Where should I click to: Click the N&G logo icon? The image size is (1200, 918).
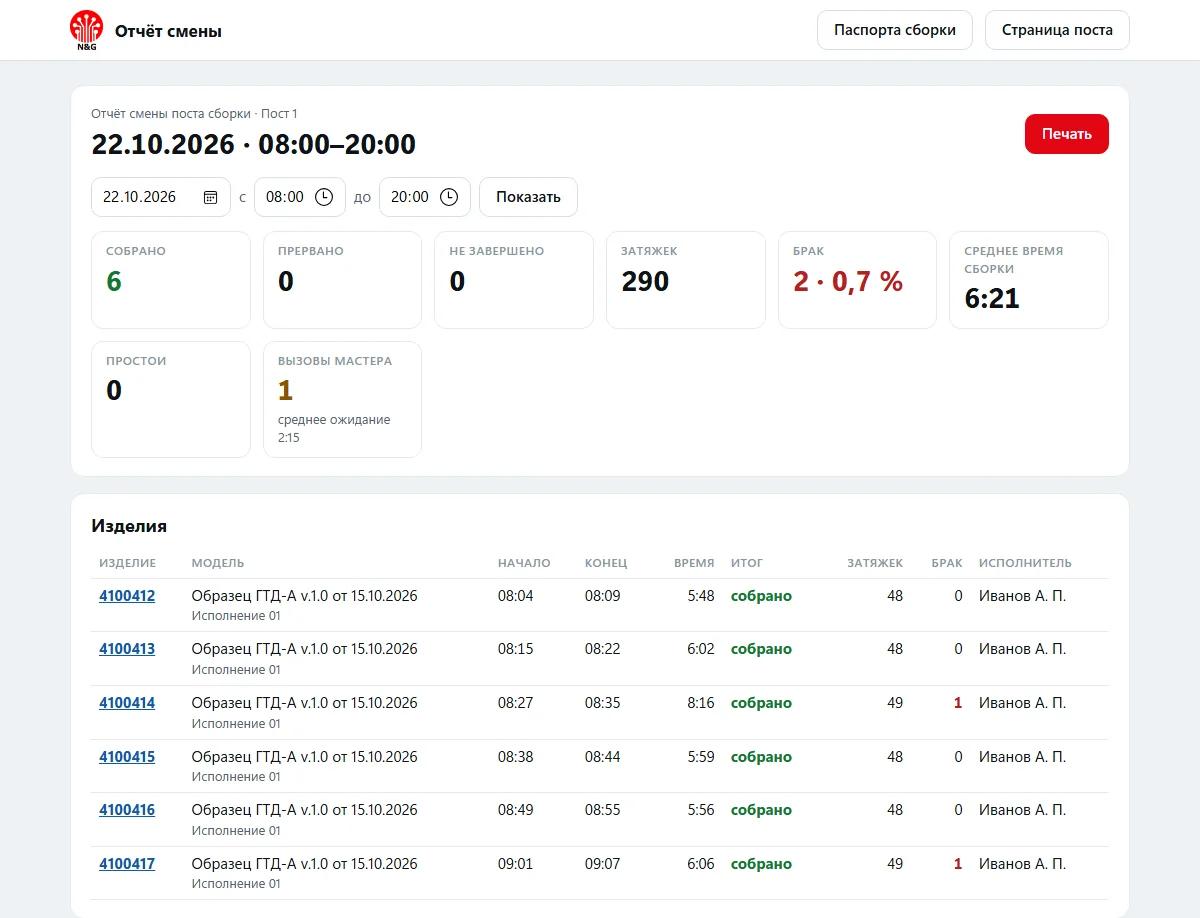pyautogui.click(x=87, y=30)
